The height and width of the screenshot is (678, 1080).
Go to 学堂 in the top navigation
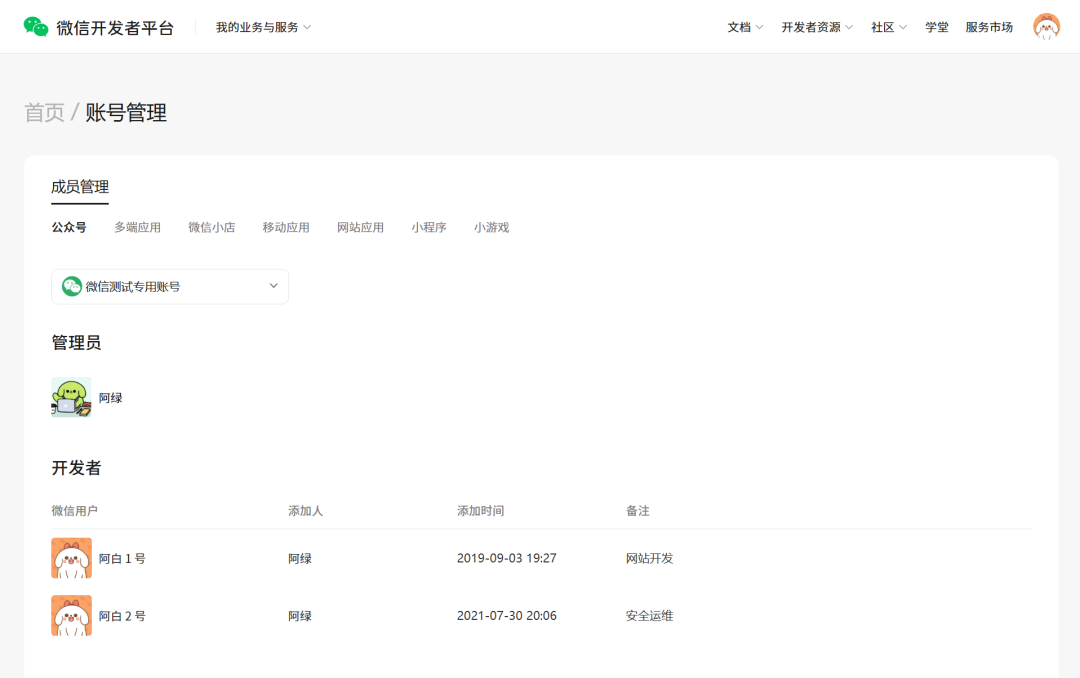[x=937, y=28]
